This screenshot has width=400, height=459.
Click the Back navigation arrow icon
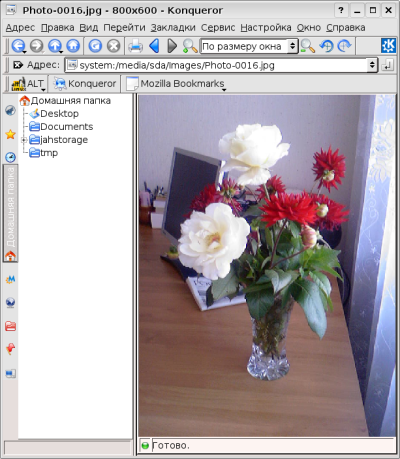pyautogui.click(x=18, y=46)
